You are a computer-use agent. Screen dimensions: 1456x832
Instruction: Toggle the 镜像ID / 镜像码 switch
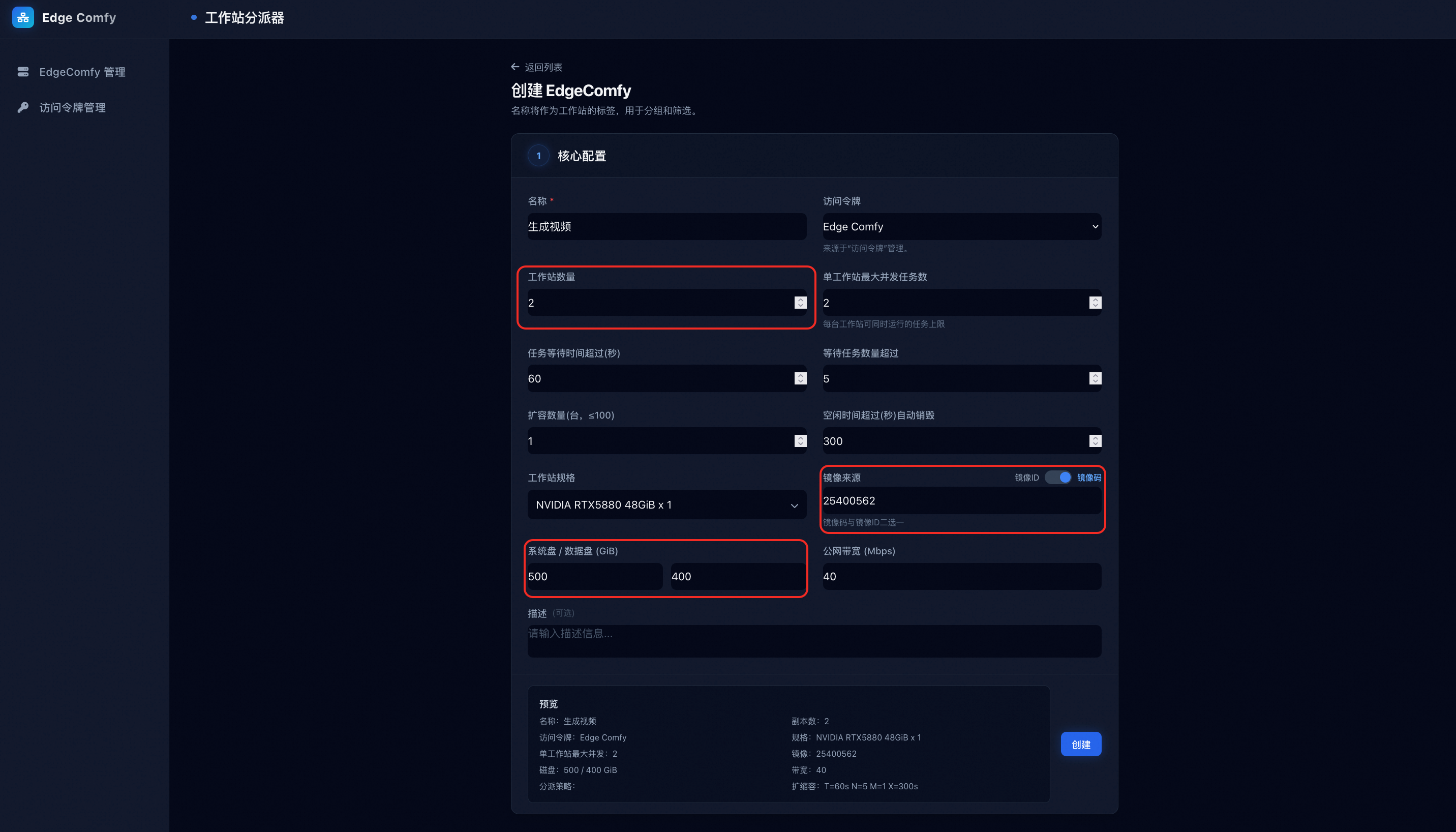pyautogui.click(x=1058, y=477)
